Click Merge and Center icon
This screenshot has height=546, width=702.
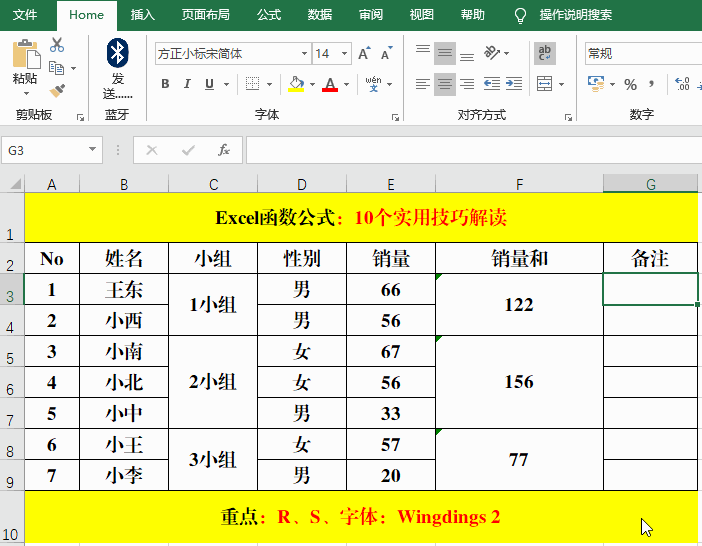click(544, 84)
